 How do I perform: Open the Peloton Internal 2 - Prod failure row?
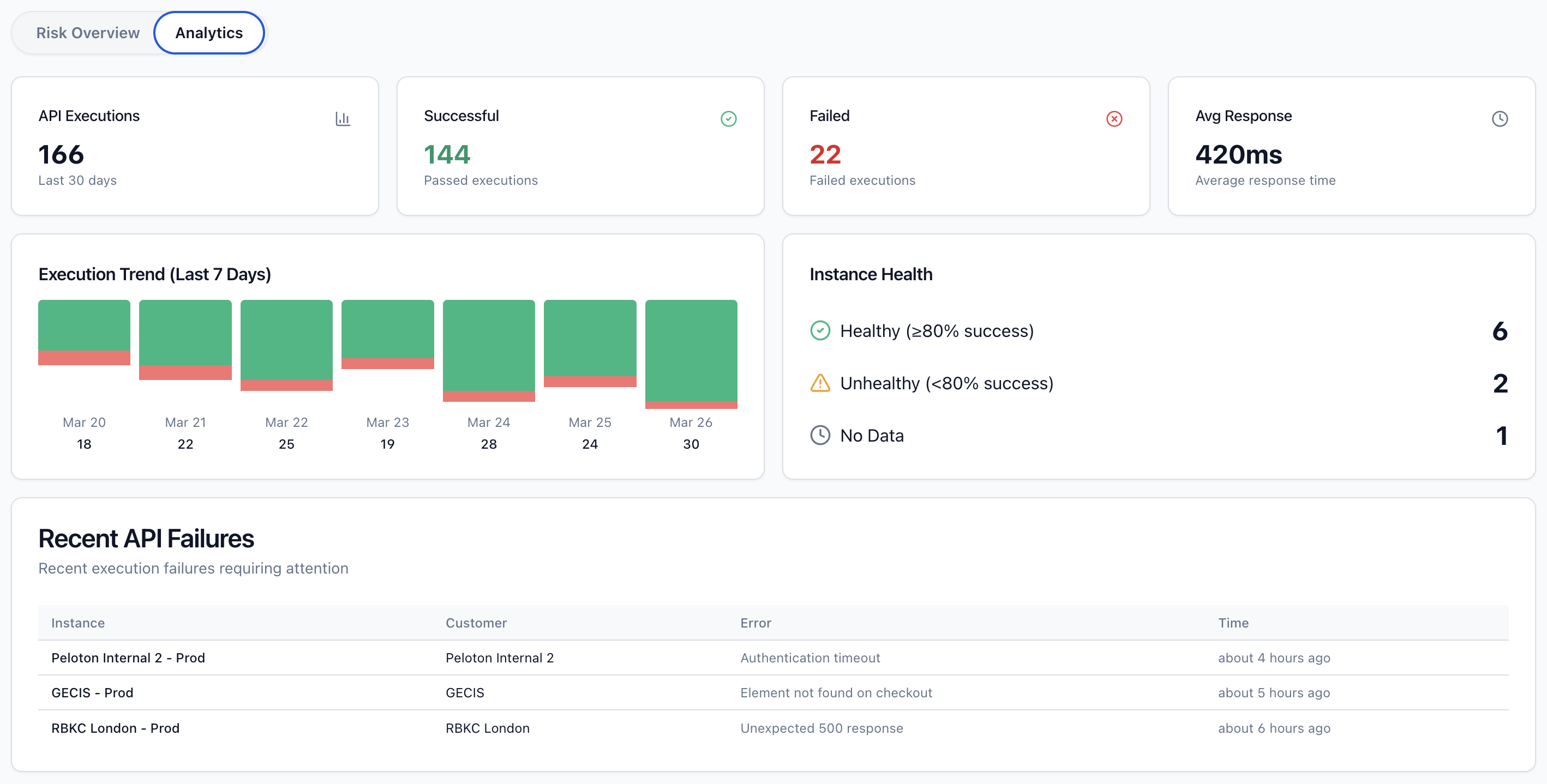click(x=128, y=658)
